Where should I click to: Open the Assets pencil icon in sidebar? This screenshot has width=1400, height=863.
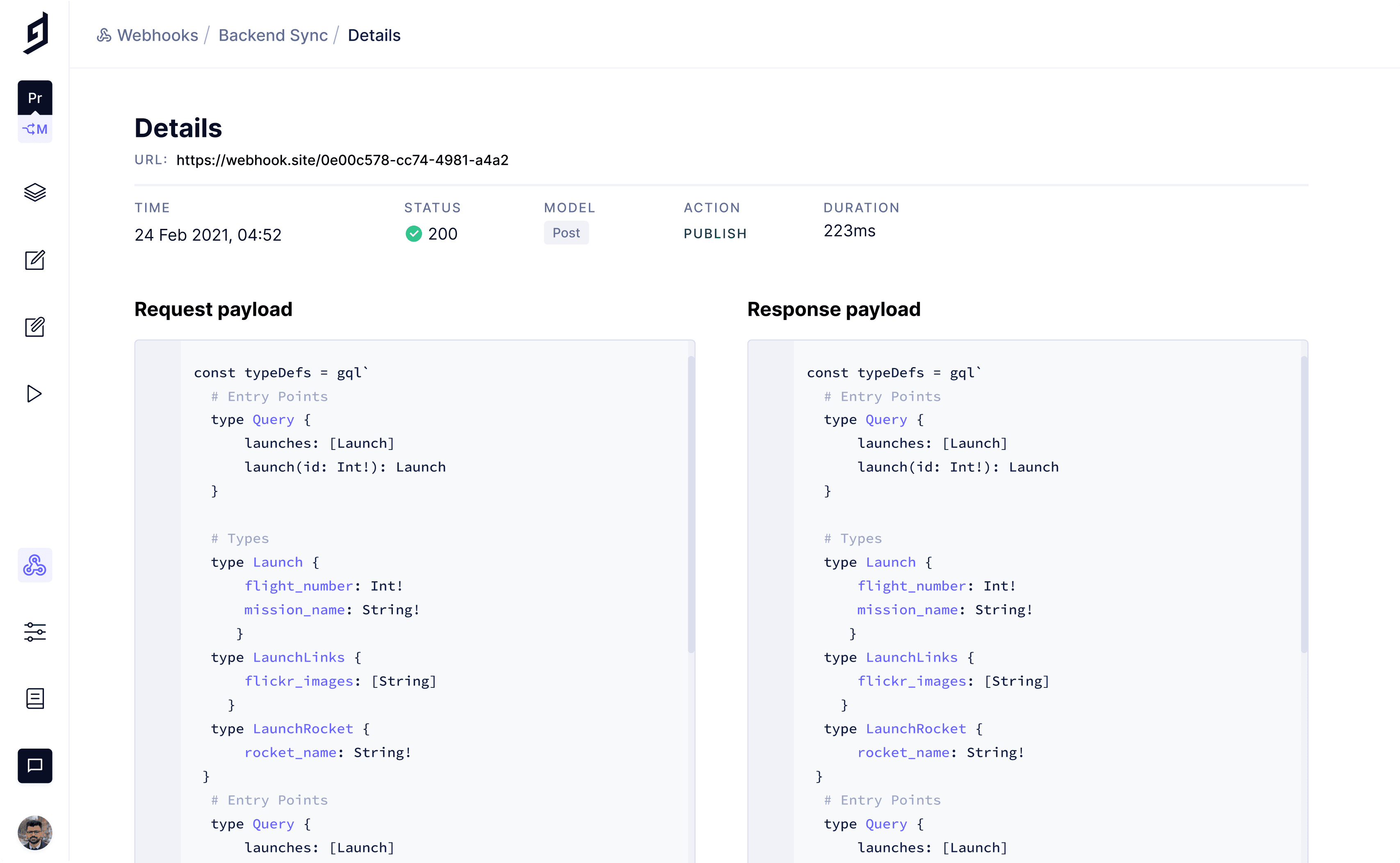click(x=35, y=326)
